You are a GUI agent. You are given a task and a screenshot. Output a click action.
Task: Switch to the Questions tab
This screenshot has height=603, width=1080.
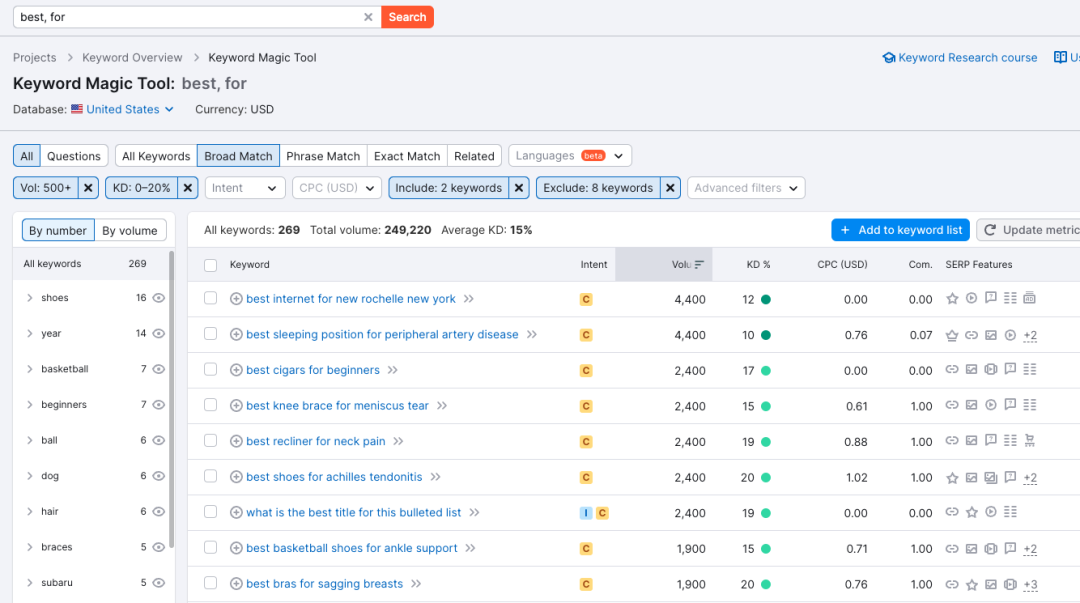pos(74,156)
